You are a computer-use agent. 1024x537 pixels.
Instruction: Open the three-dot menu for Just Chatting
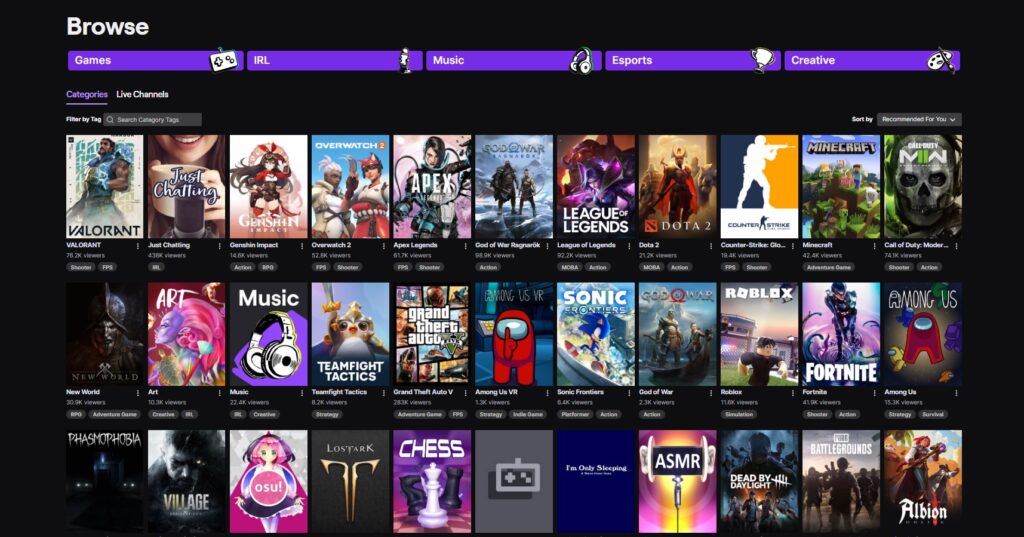pos(219,246)
